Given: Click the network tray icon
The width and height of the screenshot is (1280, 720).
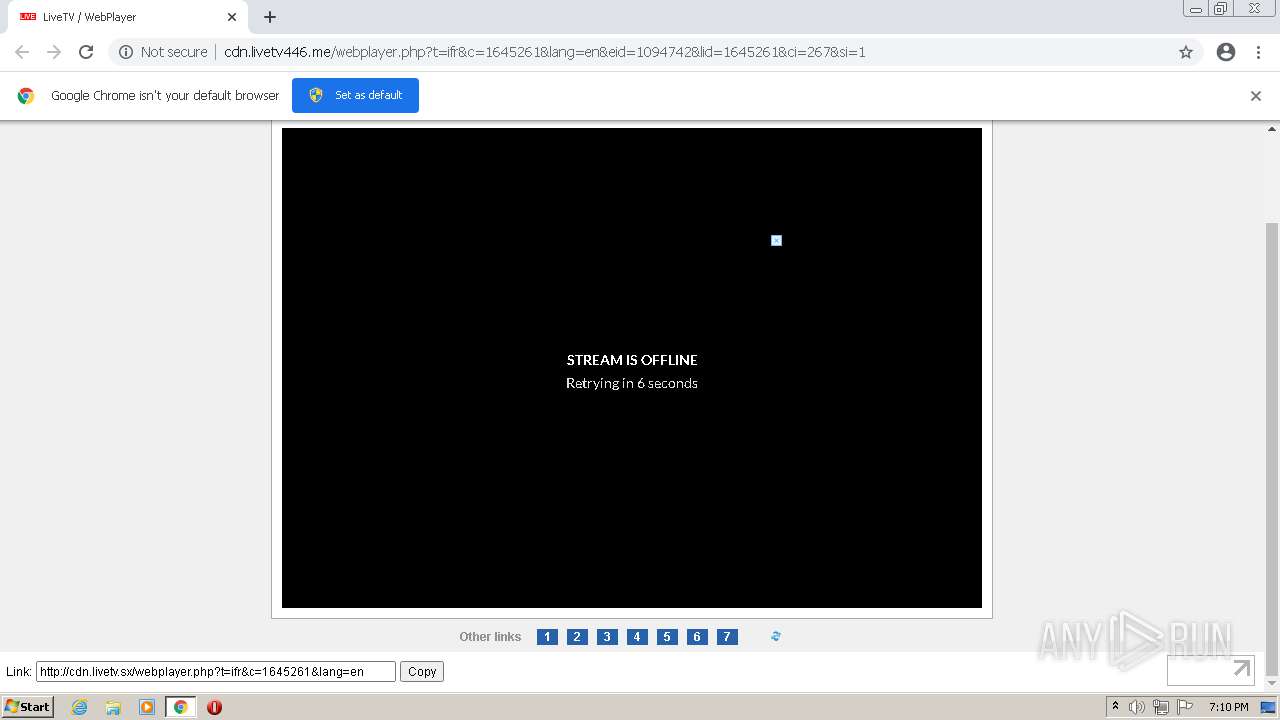Looking at the screenshot, I should [x=1160, y=707].
